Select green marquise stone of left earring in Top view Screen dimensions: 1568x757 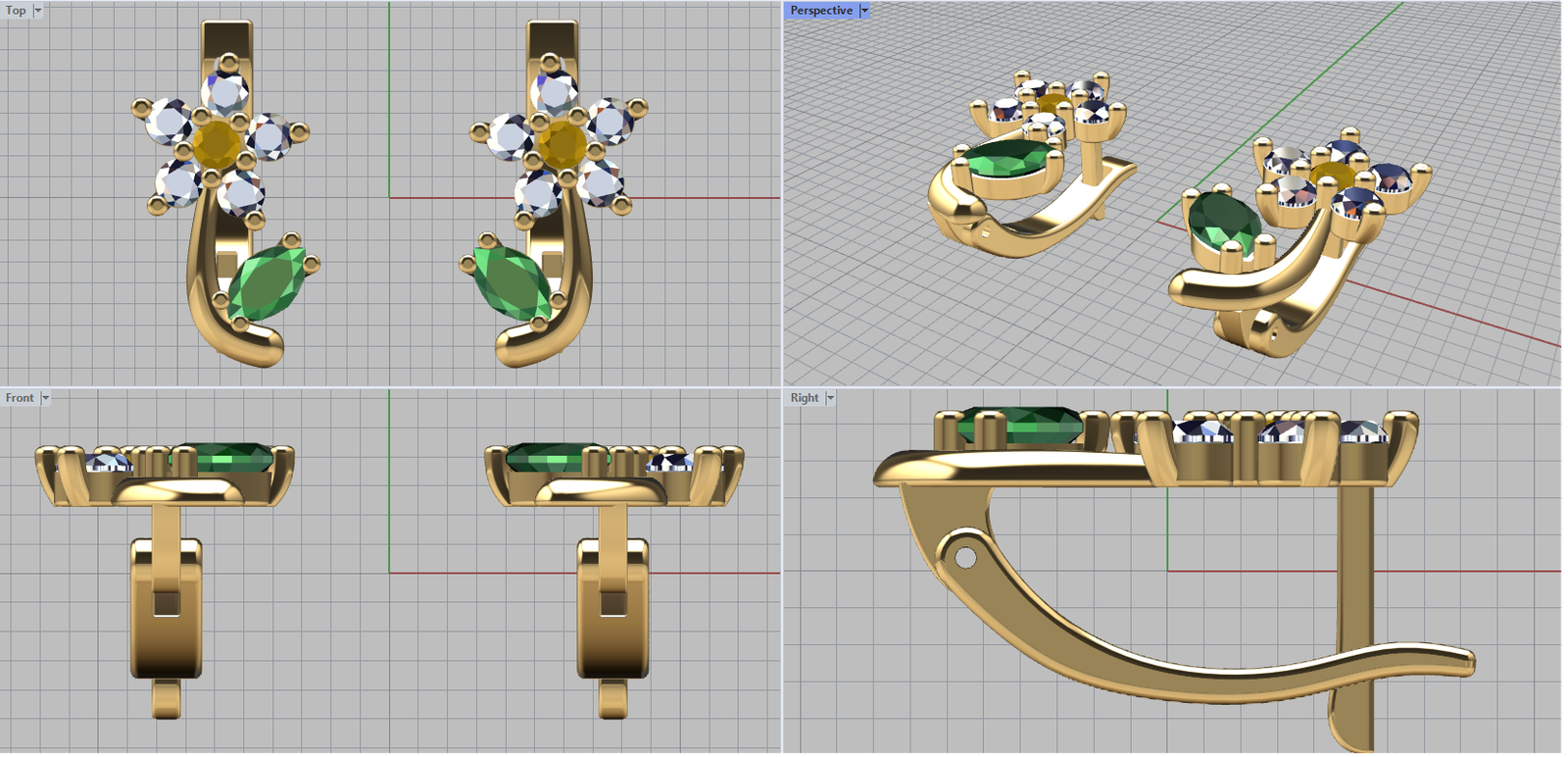267,283
